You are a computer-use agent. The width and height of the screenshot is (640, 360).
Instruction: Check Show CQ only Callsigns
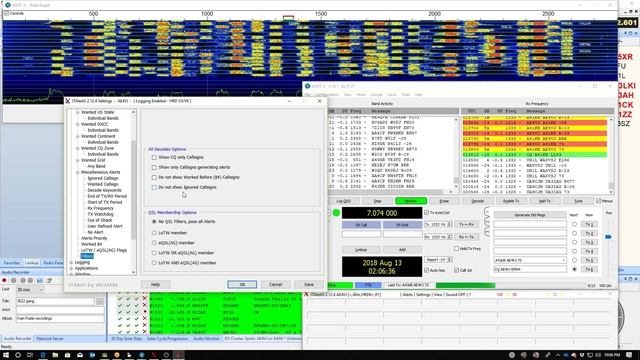[154, 157]
